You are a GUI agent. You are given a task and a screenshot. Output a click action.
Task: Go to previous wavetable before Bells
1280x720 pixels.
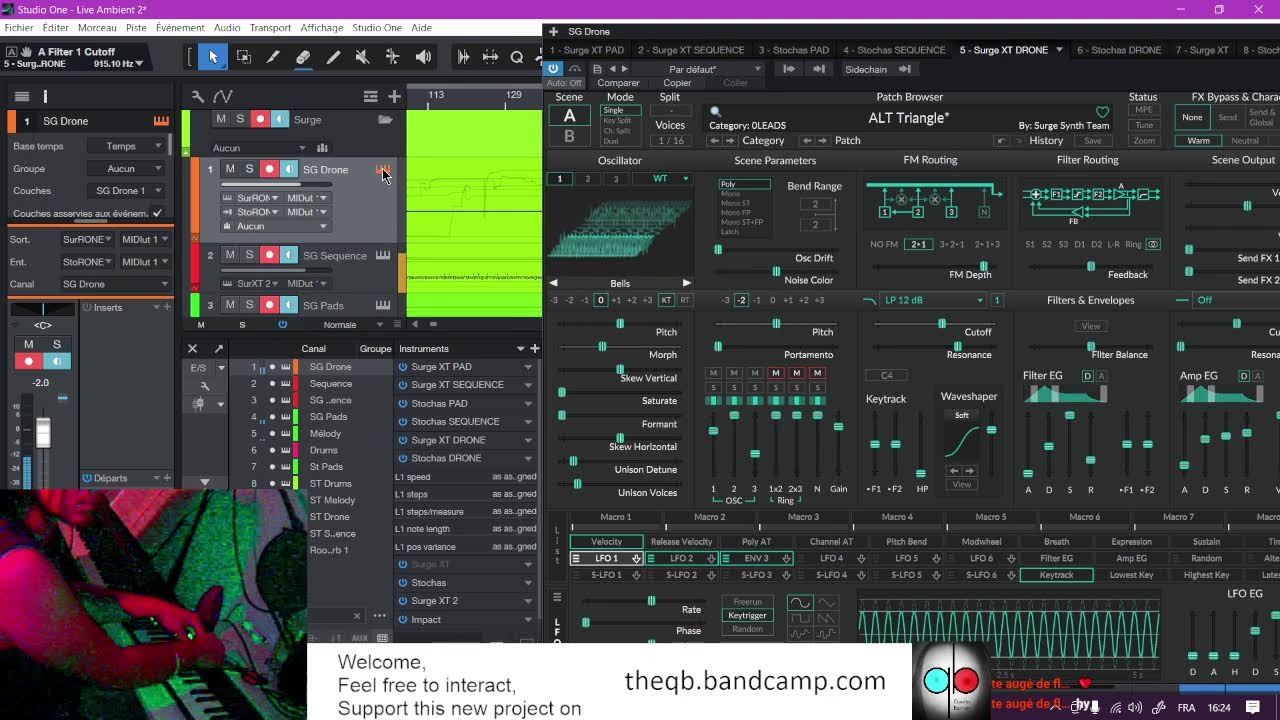pyautogui.click(x=553, y=283)
